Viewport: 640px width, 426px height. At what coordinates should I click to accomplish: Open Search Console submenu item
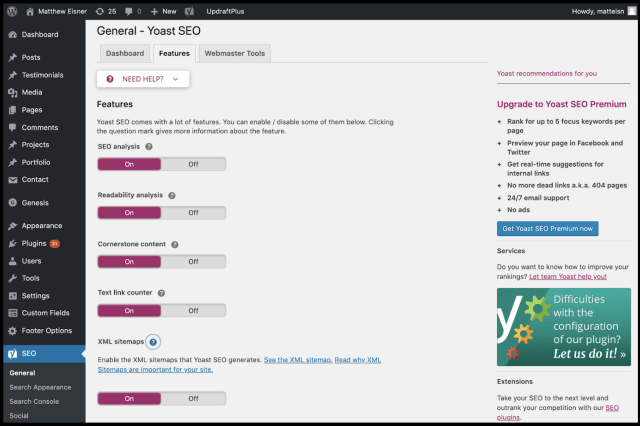(34, 402)
